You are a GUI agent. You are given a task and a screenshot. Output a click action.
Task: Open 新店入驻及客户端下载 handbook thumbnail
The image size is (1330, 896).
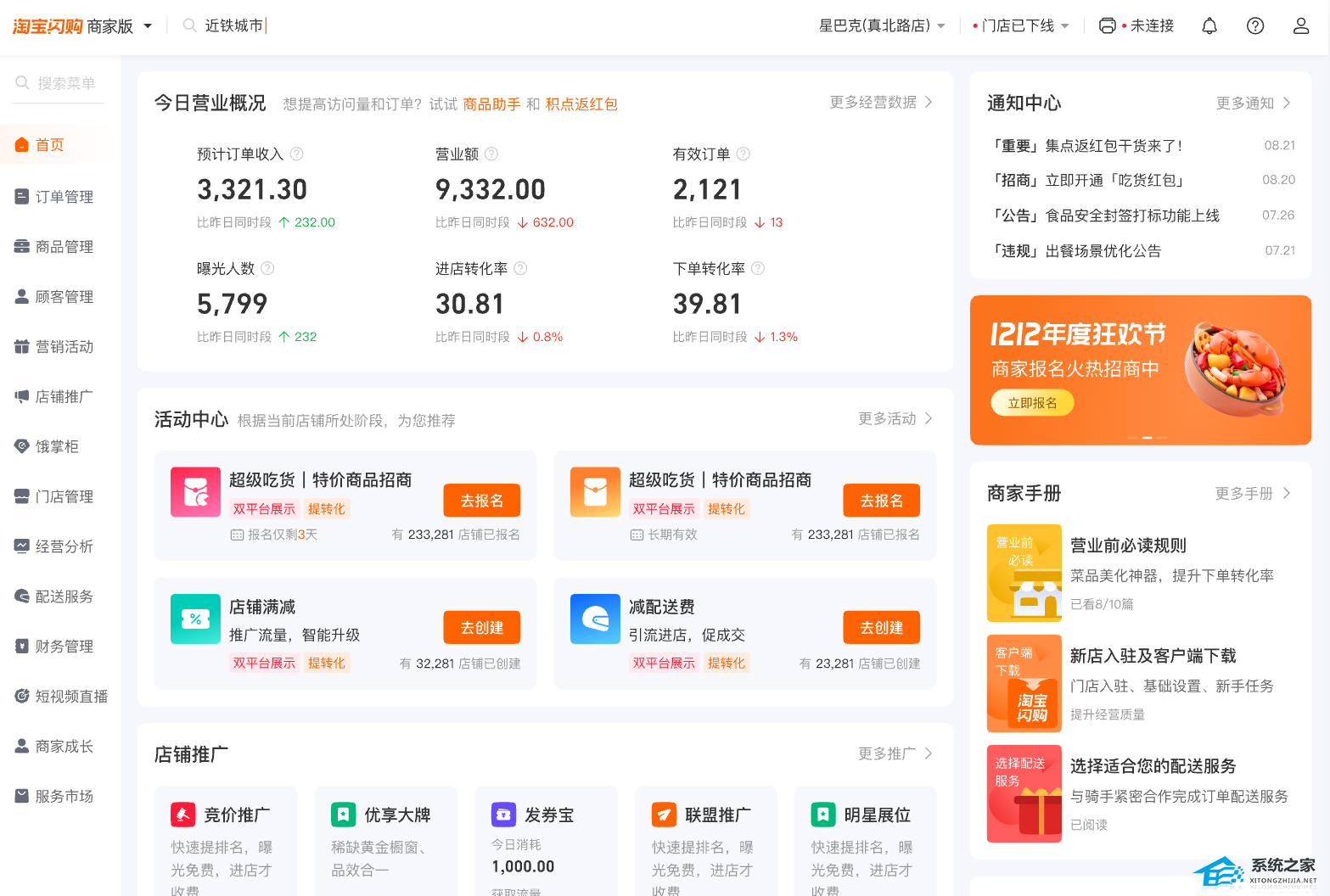click(1024, 684)
